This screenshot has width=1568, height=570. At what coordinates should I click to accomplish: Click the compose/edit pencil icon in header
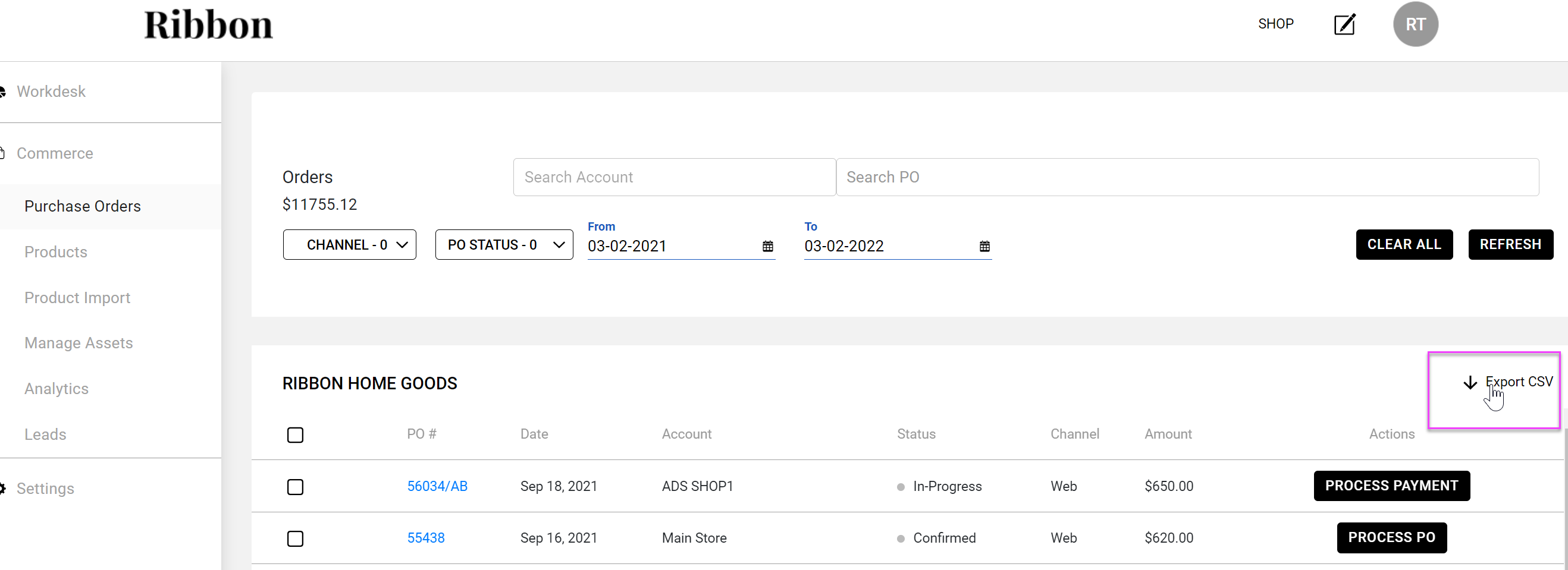click(1344, 24)
